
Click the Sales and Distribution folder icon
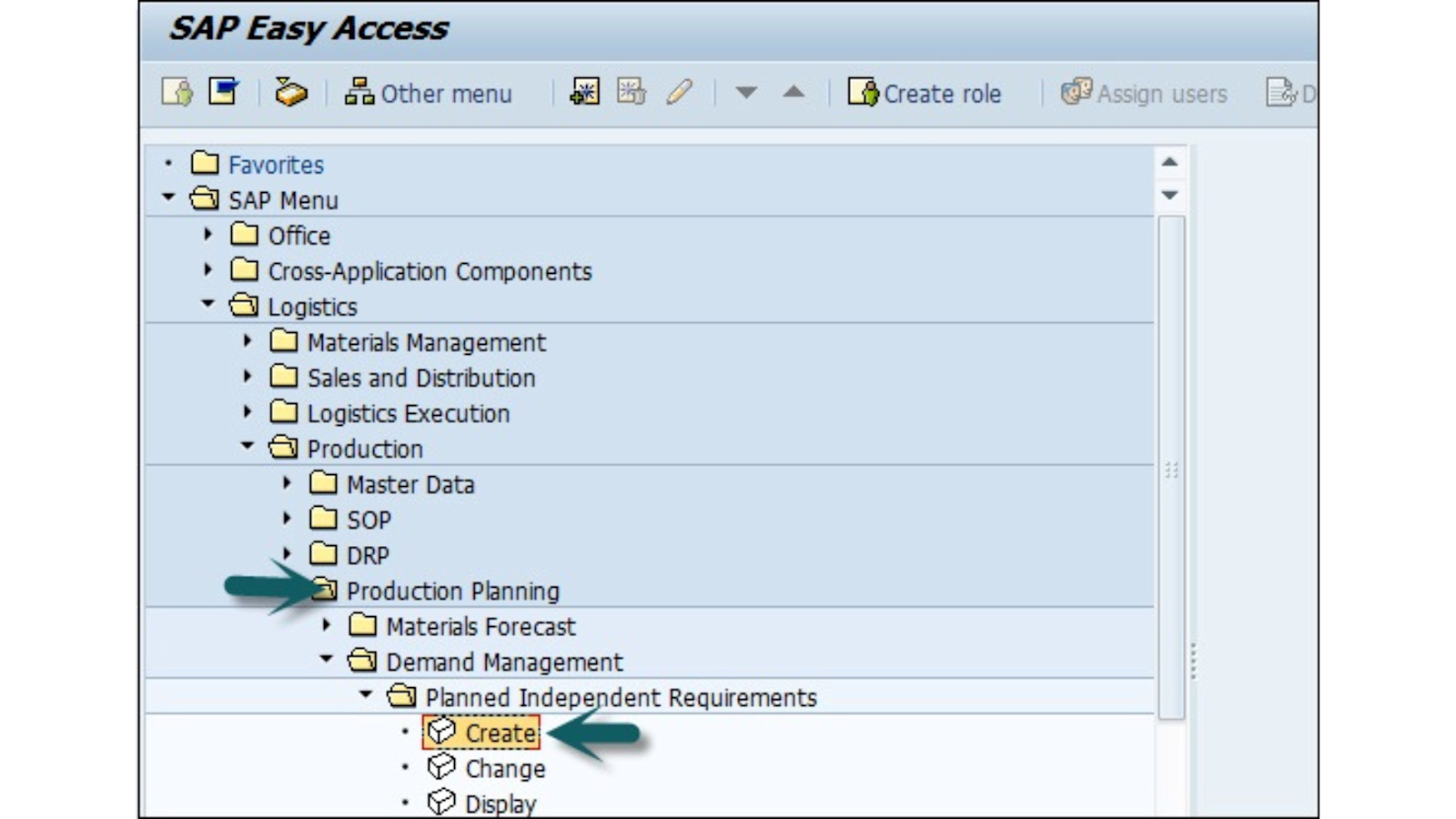point(284,376)
